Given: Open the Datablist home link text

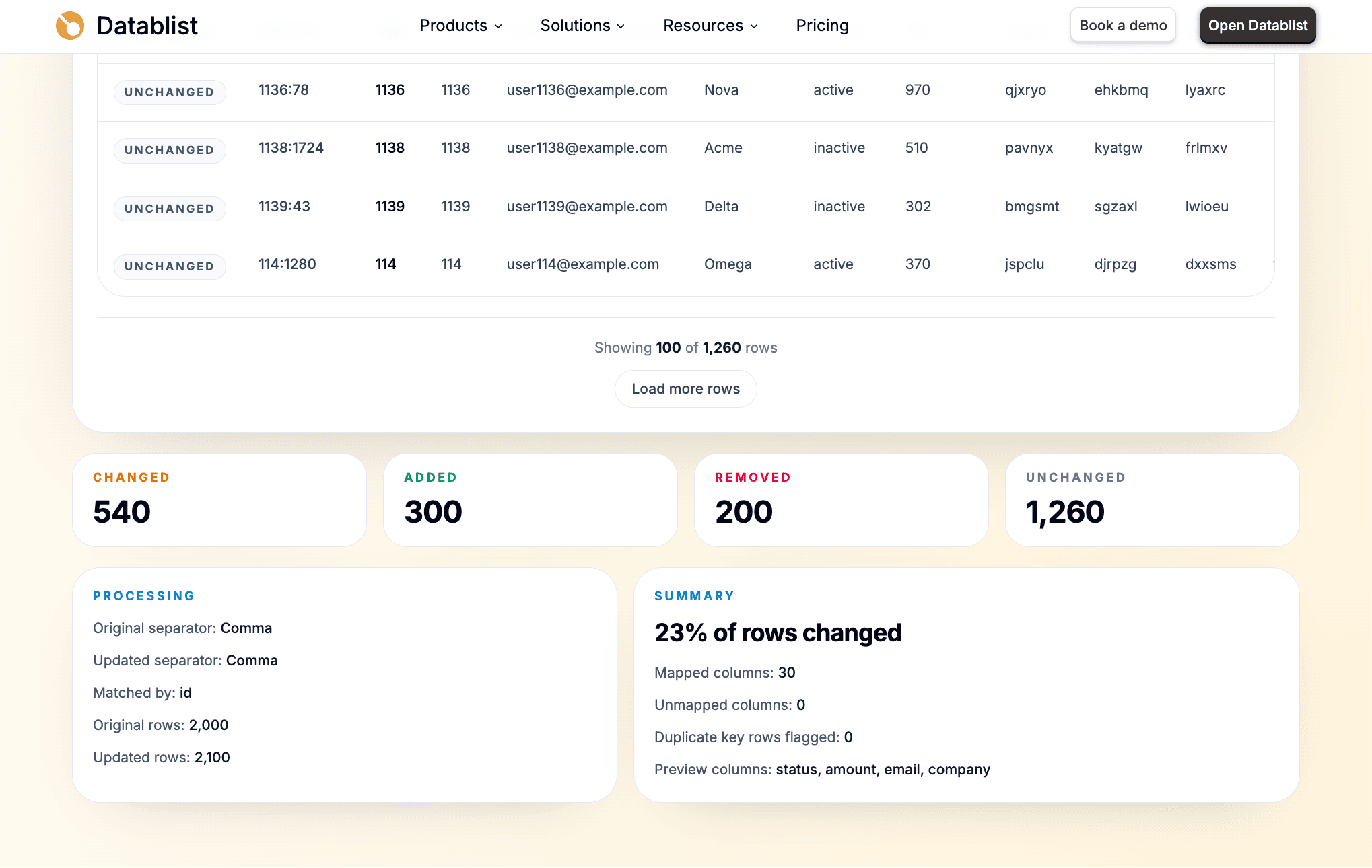Looking at the screenshot, I should 147,26.
